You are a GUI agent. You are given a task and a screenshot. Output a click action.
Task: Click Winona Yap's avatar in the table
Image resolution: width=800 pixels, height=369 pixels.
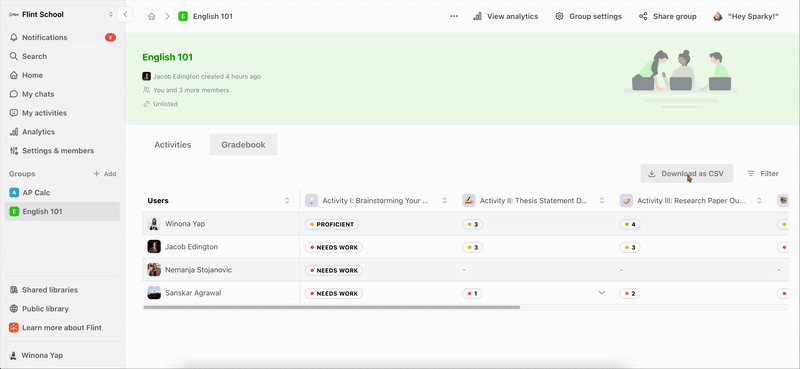click(x=154, y=224)
